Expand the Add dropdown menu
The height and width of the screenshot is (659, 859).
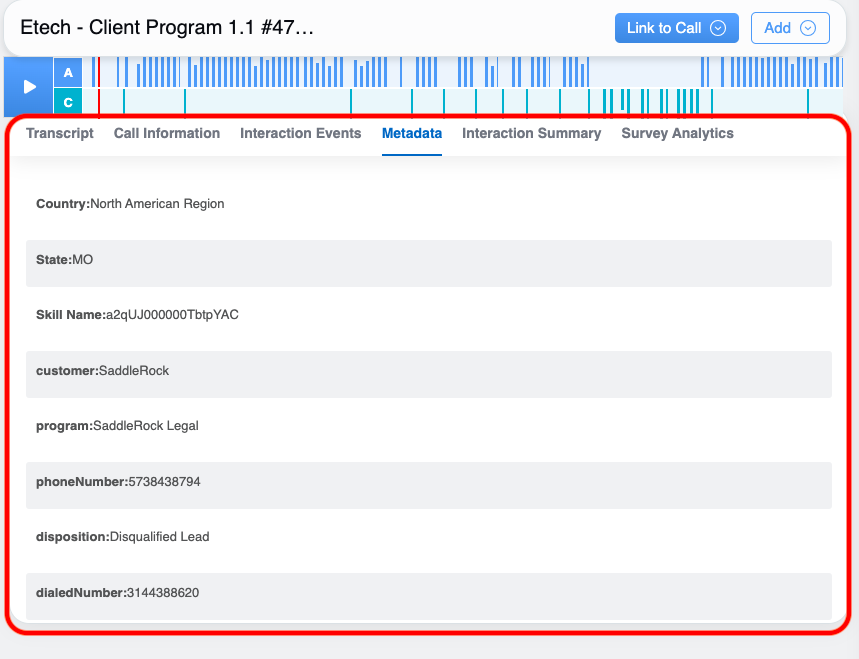pos(789,28)
